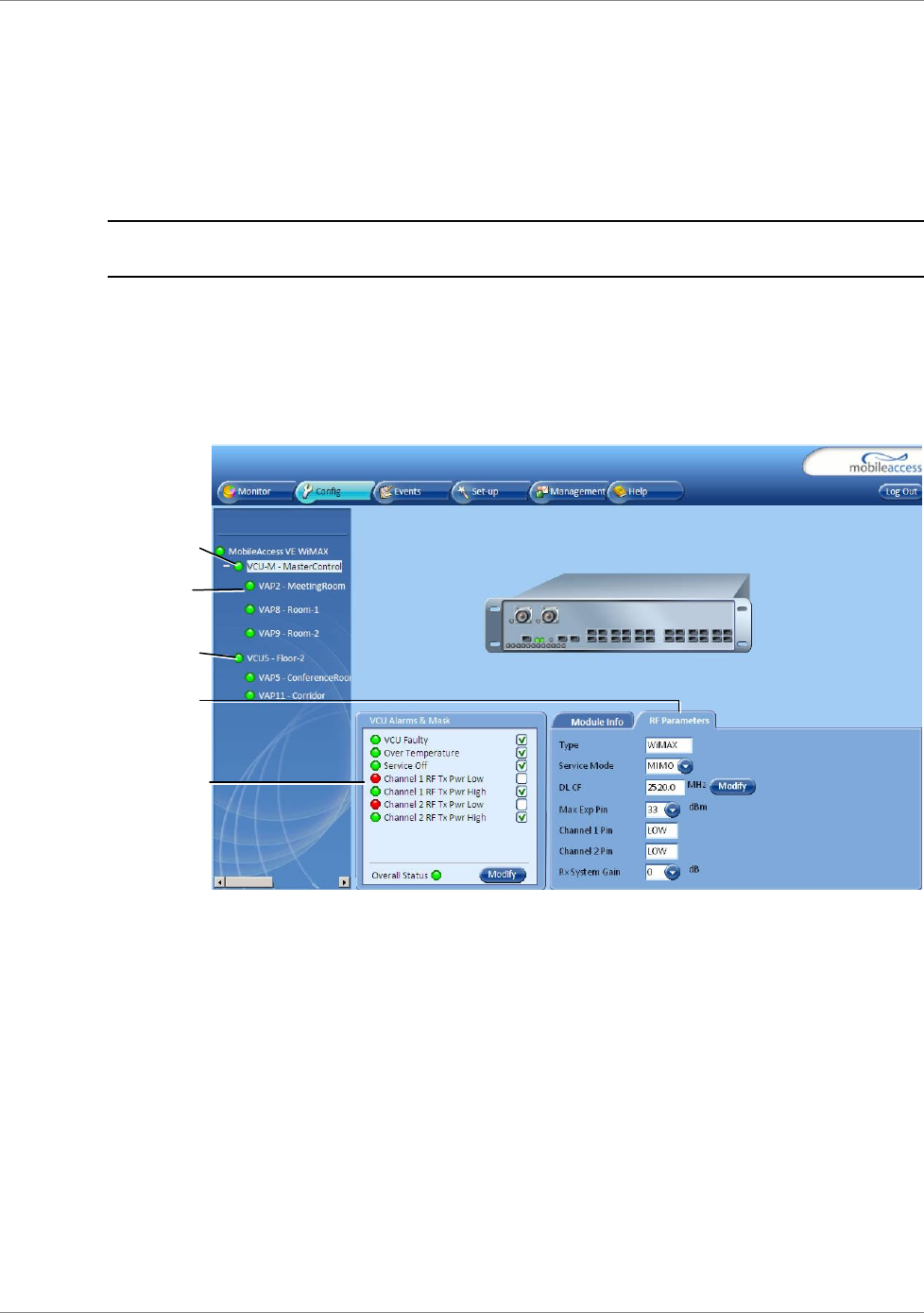
Task: Click the tree pane left scroll arrow
Action: 219,882
